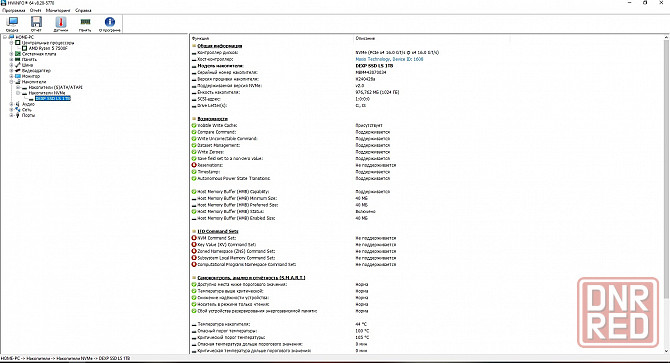The image size is (670, 363).
Task: Click the Host Memory Buffer (HMB) Minimum Size row
Action: pyautogui.click(x=237, y=198)
